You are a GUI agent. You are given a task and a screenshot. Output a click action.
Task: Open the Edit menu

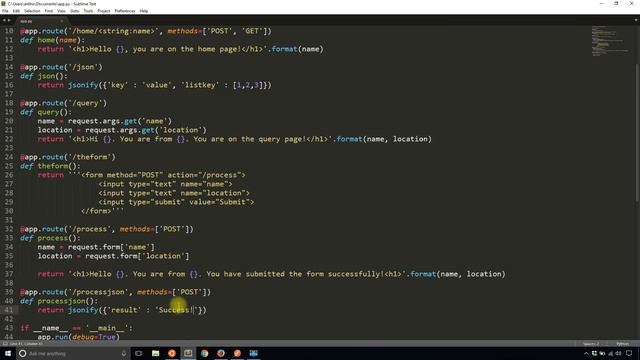coord(16,11)
